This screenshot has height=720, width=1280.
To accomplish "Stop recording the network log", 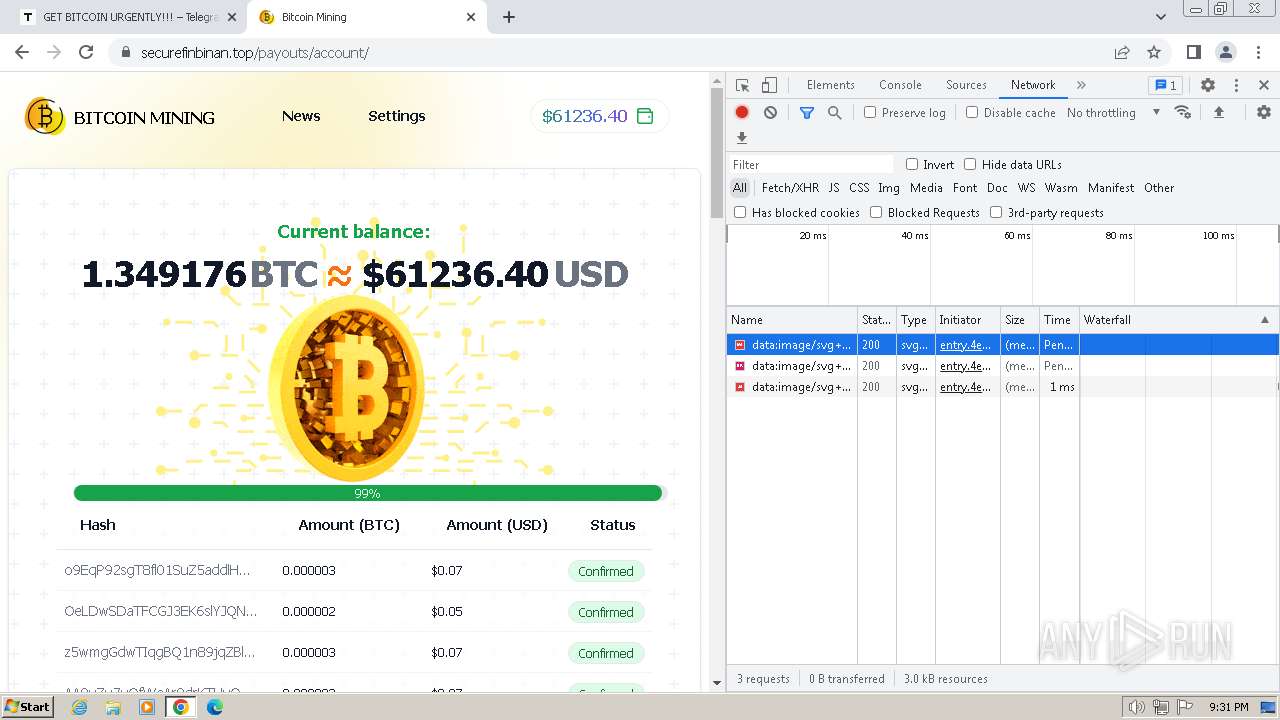I will [742, 113].
